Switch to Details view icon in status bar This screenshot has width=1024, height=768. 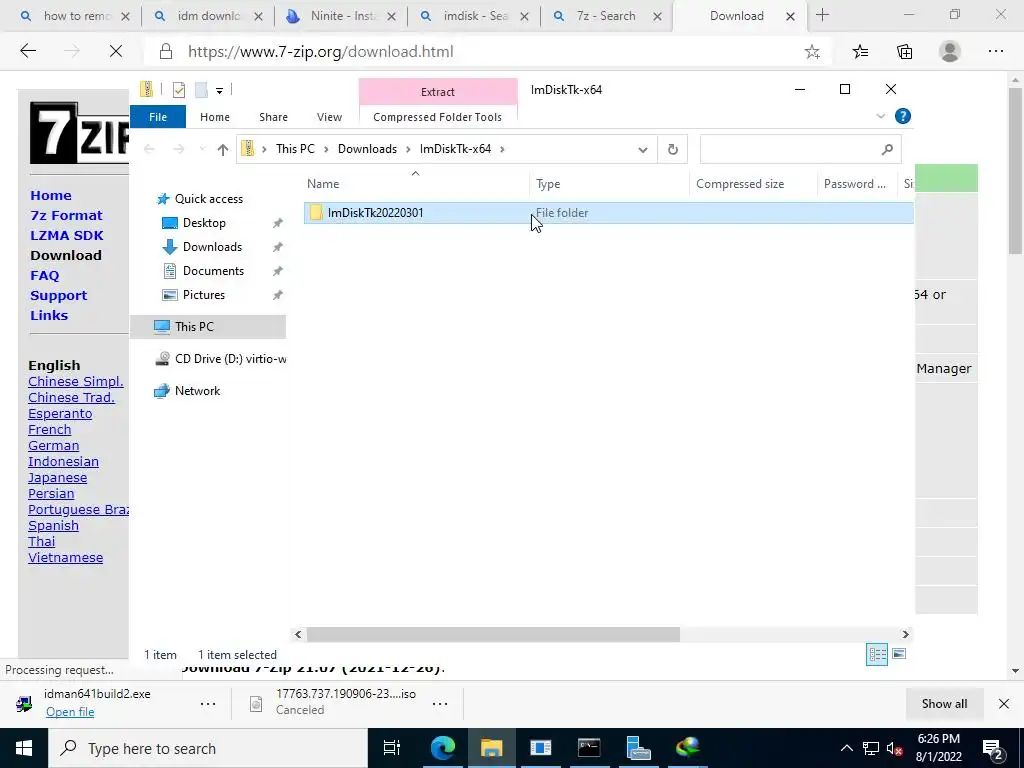point(877,654)
